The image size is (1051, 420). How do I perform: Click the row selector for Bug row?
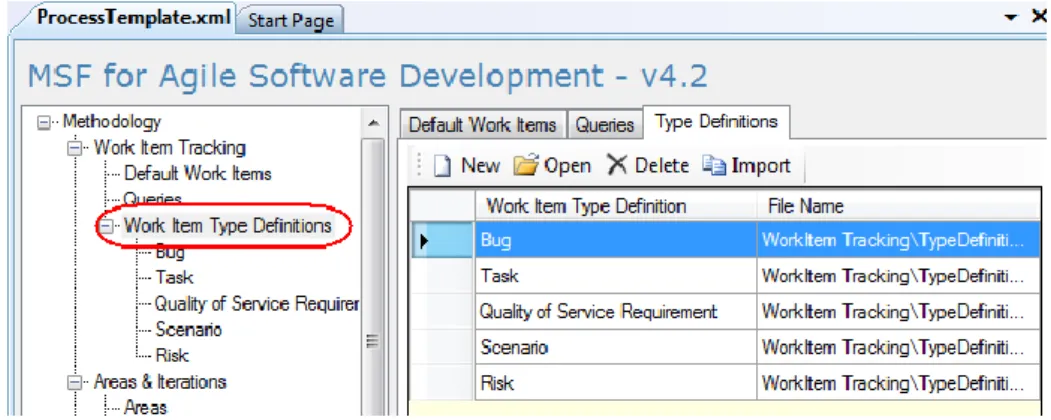(442, 239)
